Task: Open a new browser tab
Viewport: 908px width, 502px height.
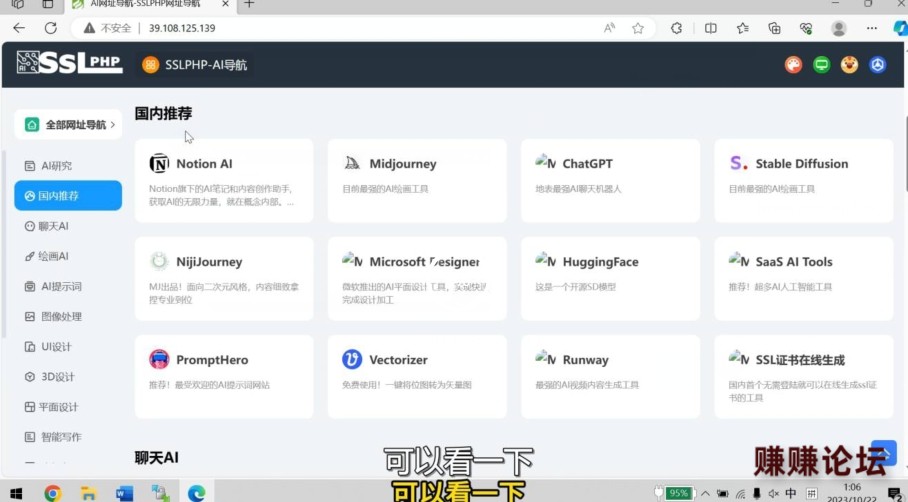Action: tap(250, 4)
